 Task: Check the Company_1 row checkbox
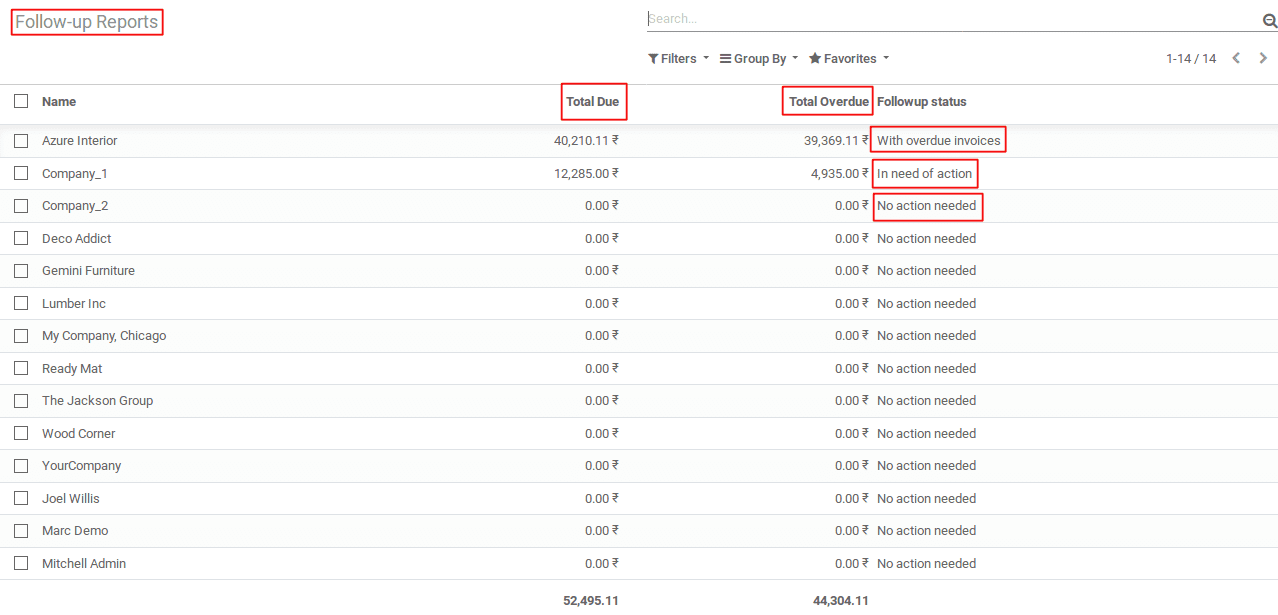click(21, 173)
